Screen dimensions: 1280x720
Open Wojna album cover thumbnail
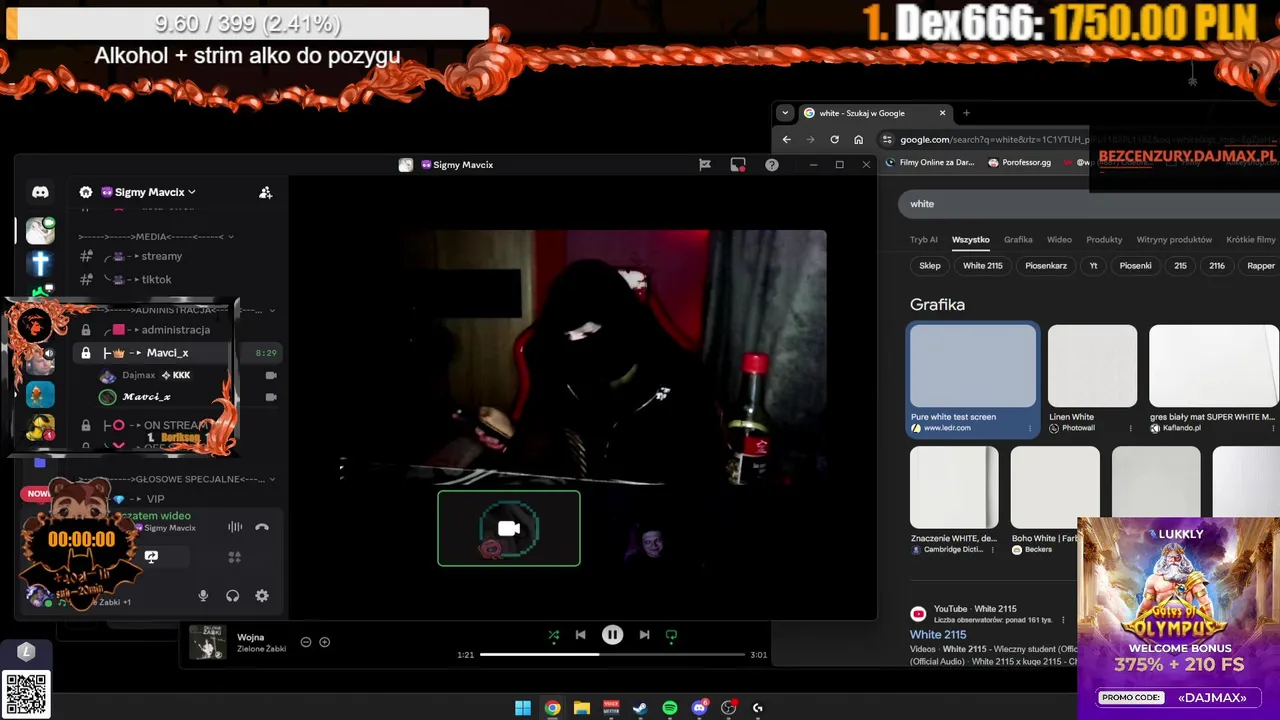(208, 643)
